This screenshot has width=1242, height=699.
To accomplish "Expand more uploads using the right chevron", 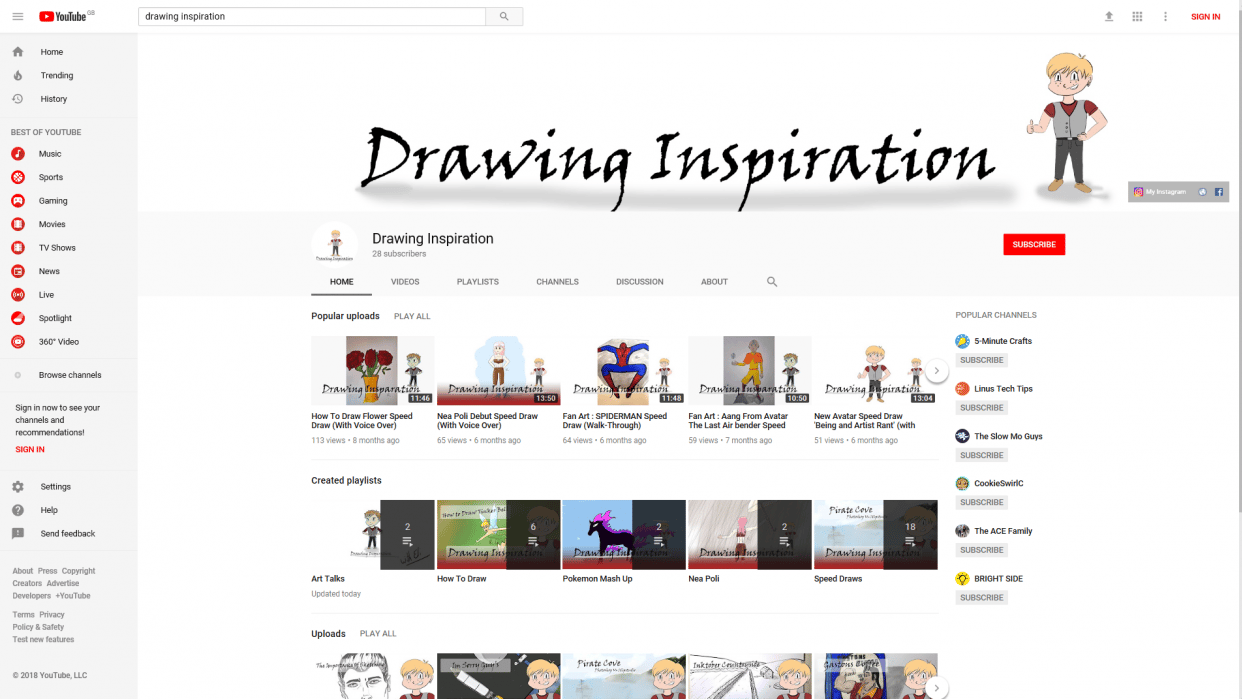I will click(936, 686).
